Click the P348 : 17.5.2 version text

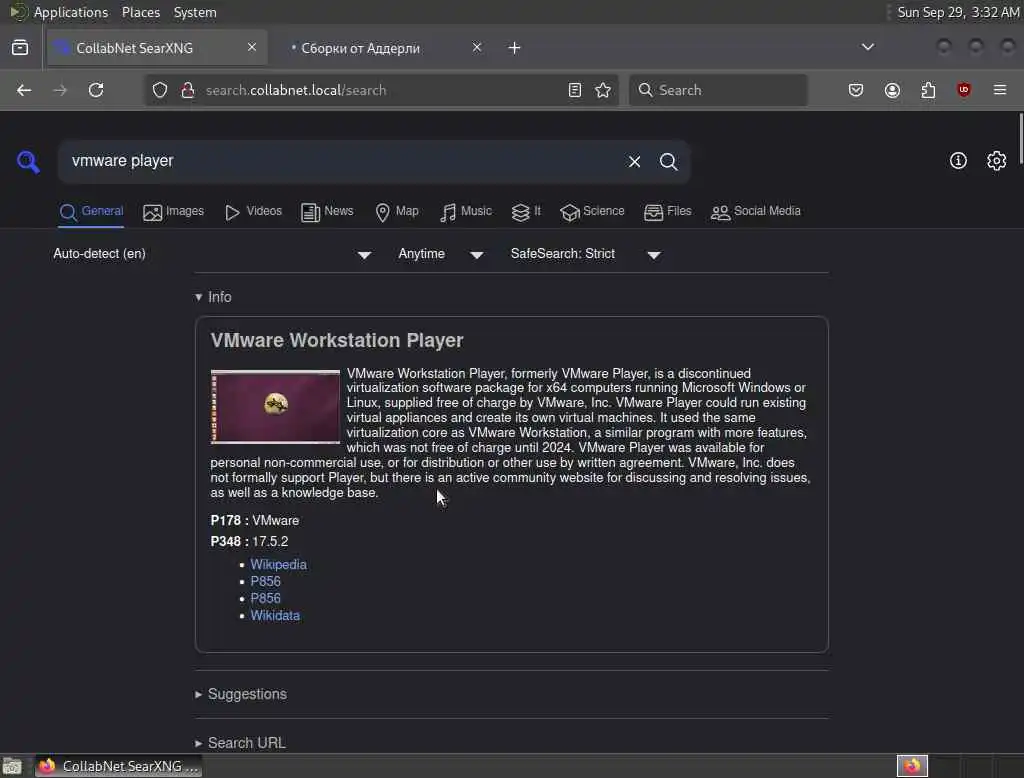click(x=249, y=542)
